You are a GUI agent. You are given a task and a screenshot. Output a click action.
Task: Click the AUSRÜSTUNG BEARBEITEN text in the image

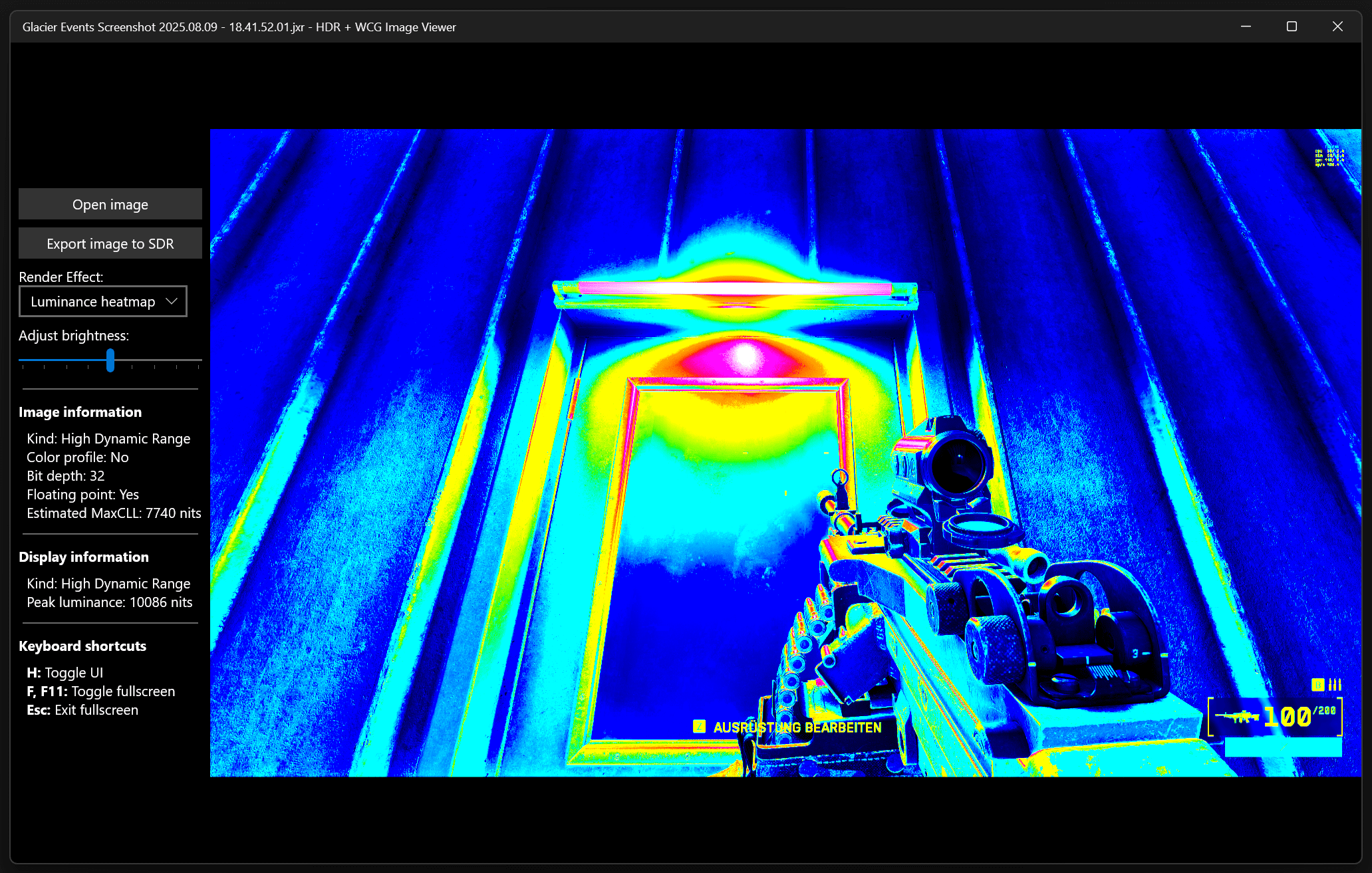point(797,727)
